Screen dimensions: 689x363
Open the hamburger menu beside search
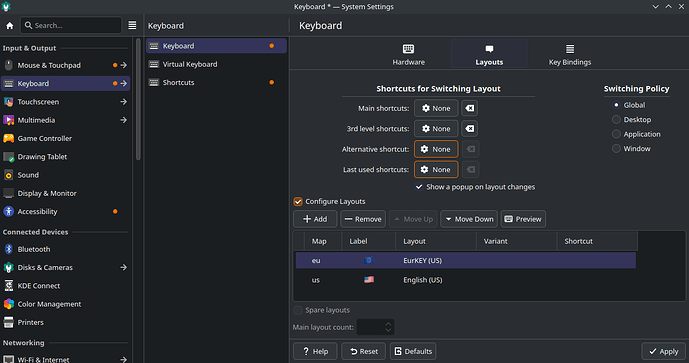(x=132, y=25)
